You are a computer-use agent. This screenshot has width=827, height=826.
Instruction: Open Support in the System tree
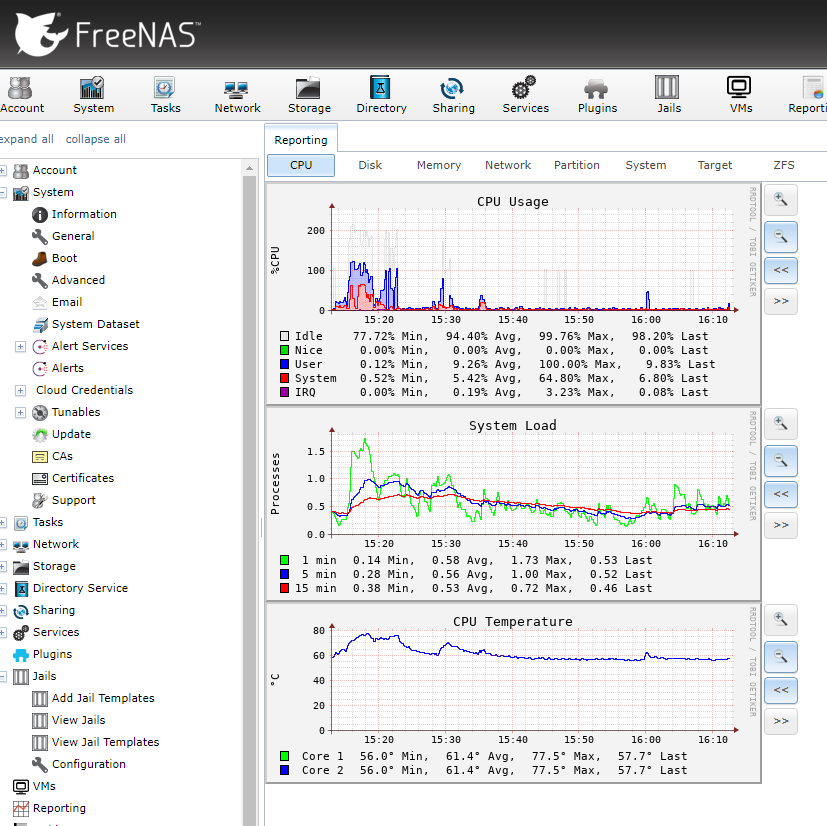[x=64, y=500]
